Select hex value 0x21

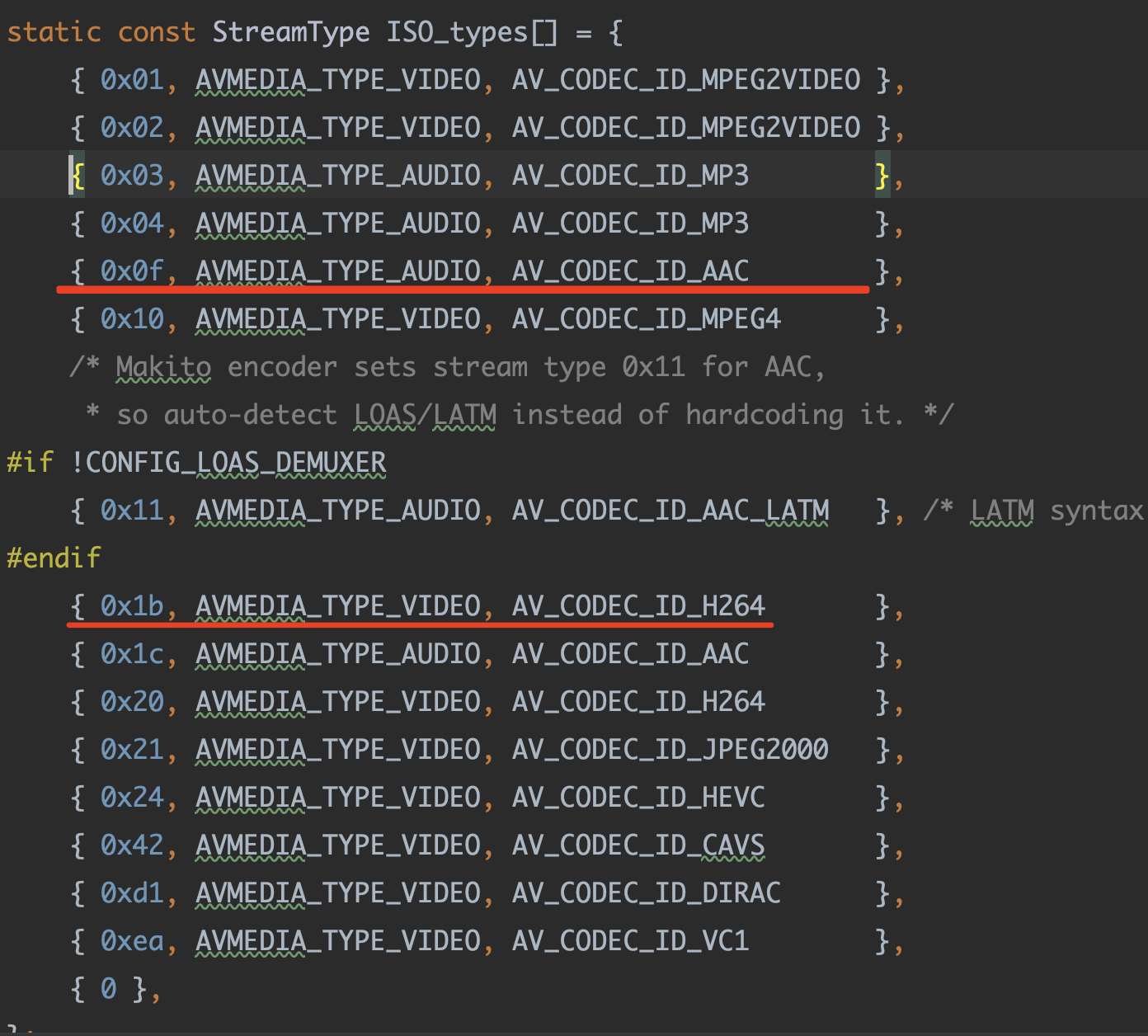pyautogui.click(x=132, y=750)
